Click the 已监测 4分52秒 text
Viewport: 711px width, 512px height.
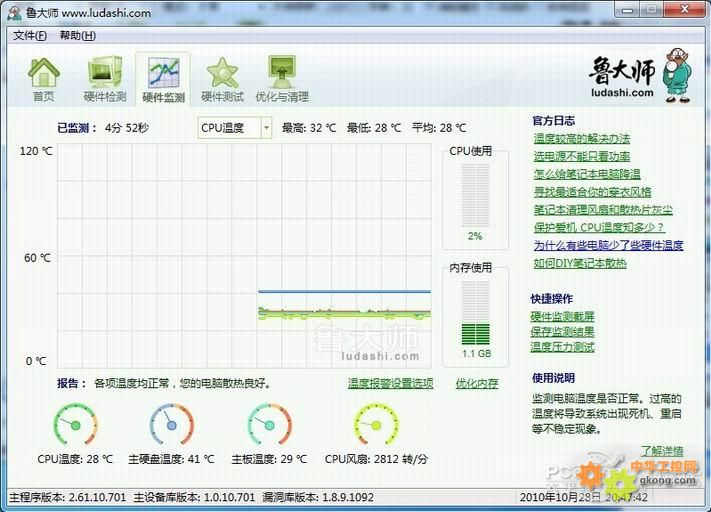103,128
